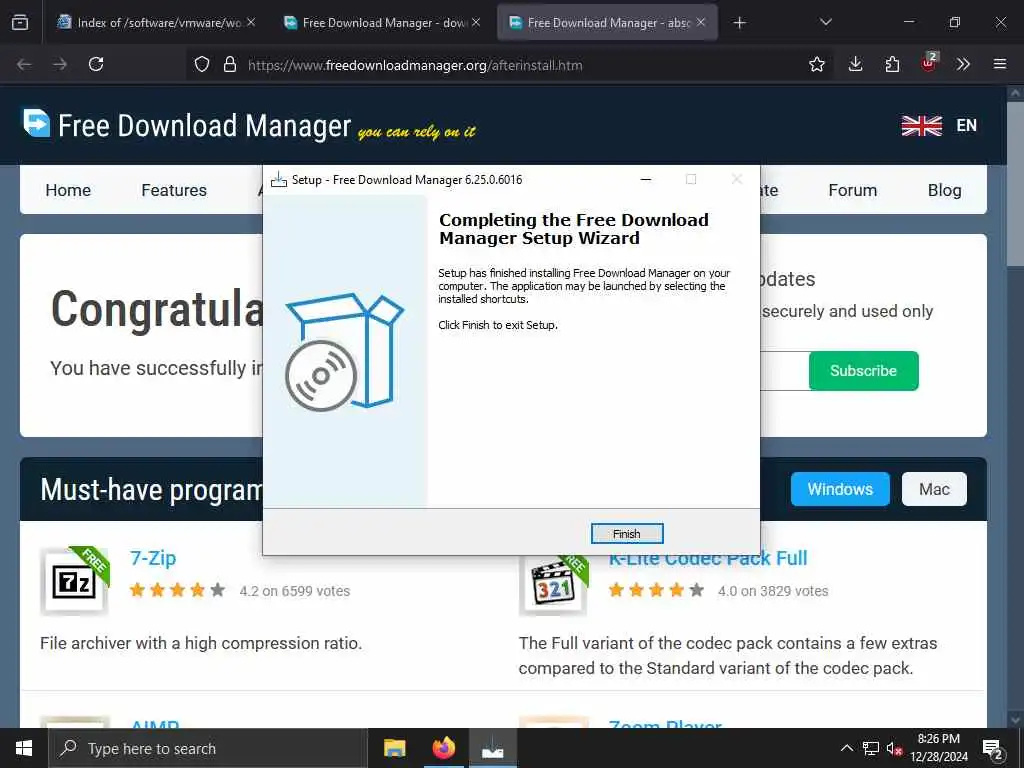Open a new browser tab
1024x768 pixels.
click(739, 23)
